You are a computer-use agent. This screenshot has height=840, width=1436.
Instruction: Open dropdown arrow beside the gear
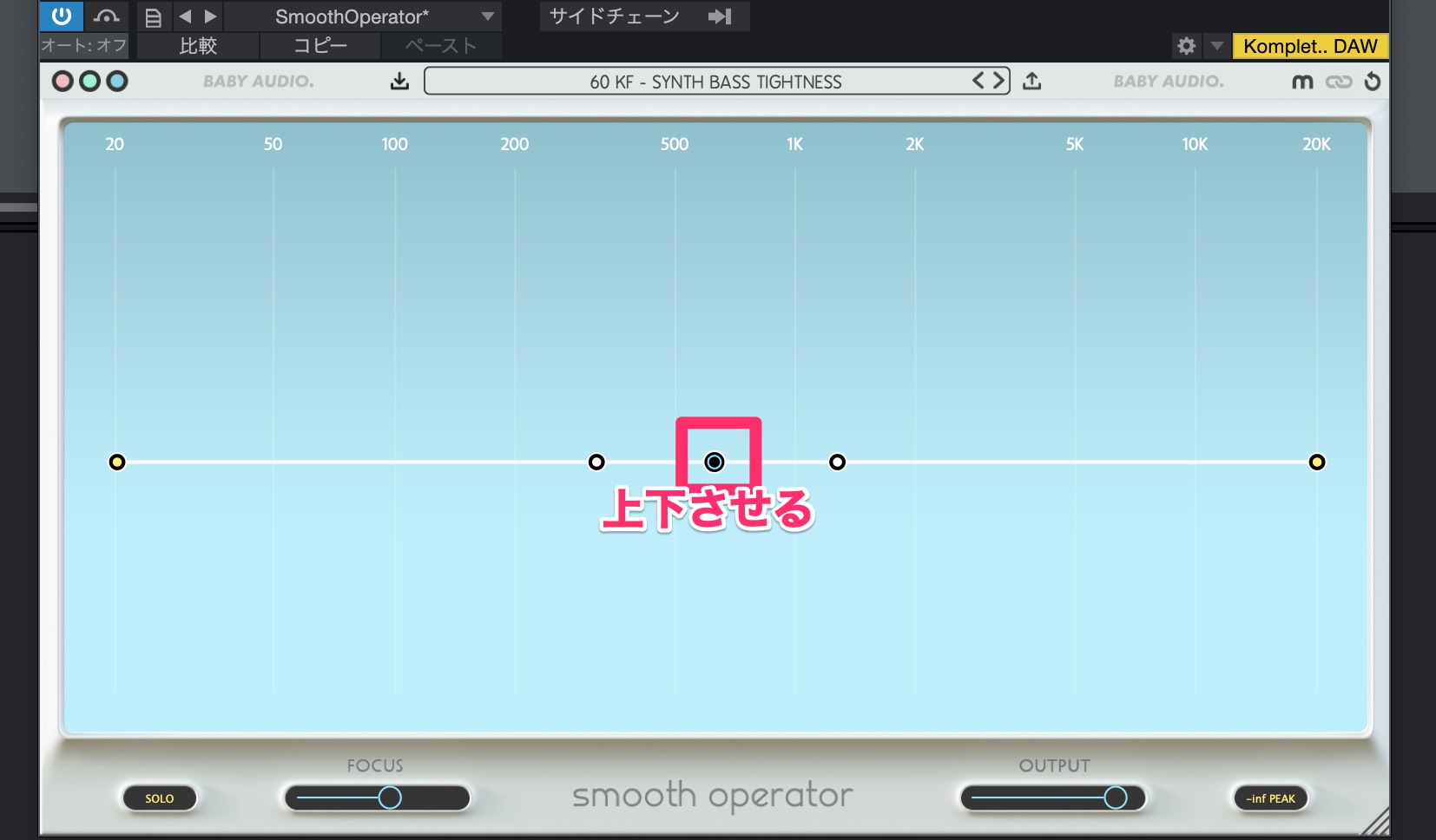tap(1216, 46)
